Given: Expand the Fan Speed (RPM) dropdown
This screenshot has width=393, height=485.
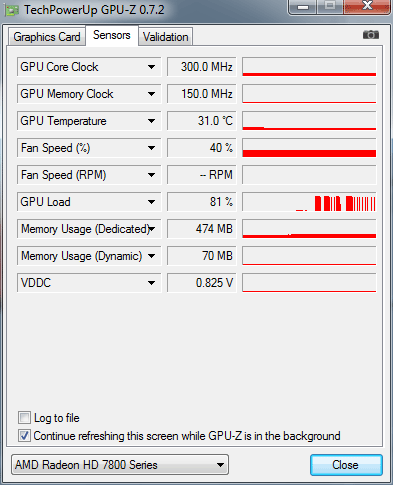Looking at the screenshot, I should [152, 175].
